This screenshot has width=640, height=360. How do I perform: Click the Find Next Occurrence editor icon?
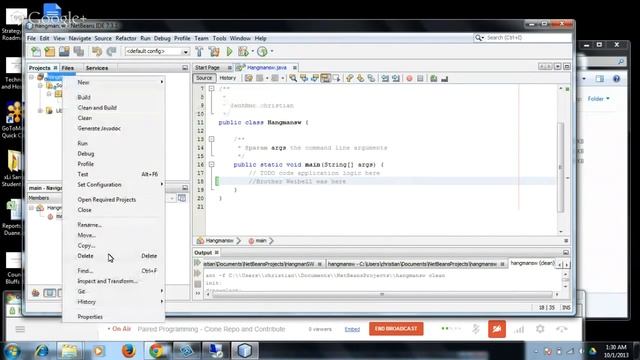point(314,78)
